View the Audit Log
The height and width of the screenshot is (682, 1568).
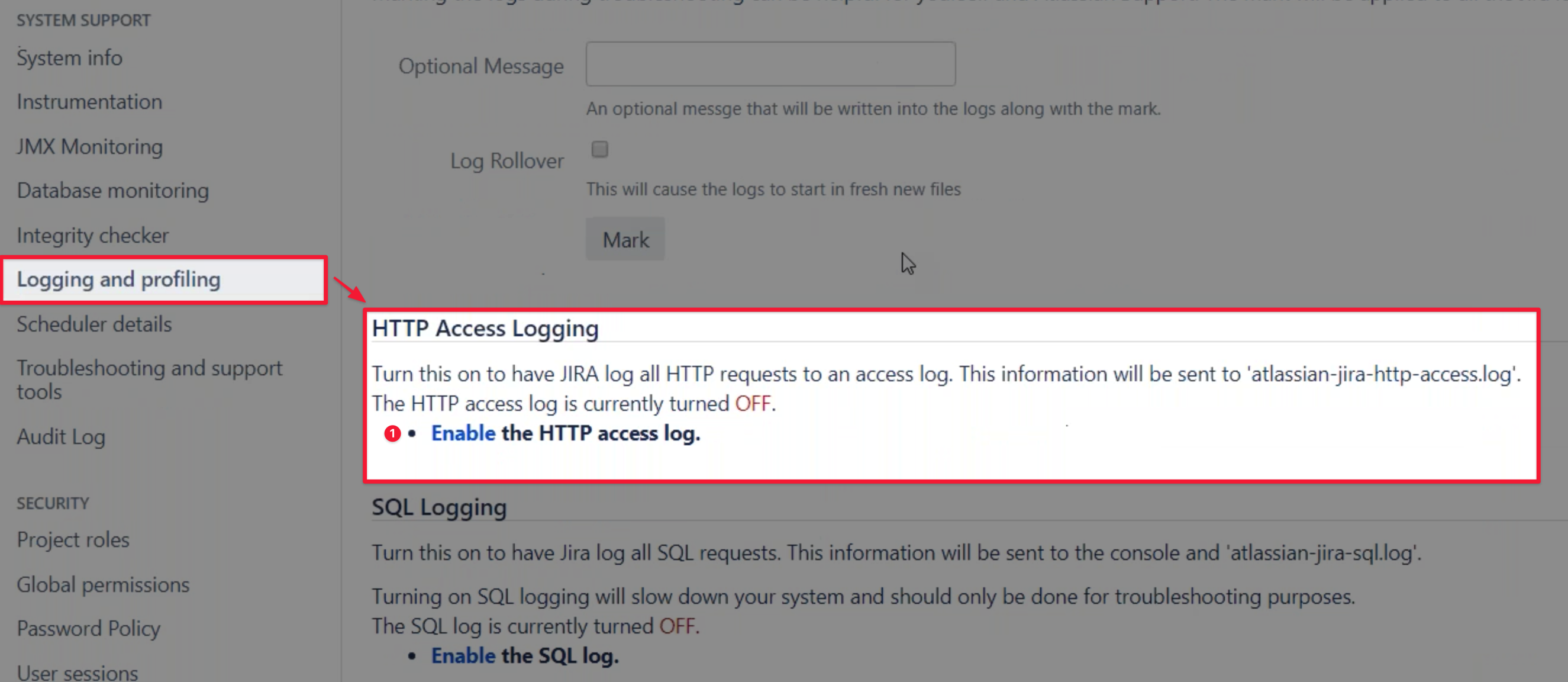click(61, 437)
